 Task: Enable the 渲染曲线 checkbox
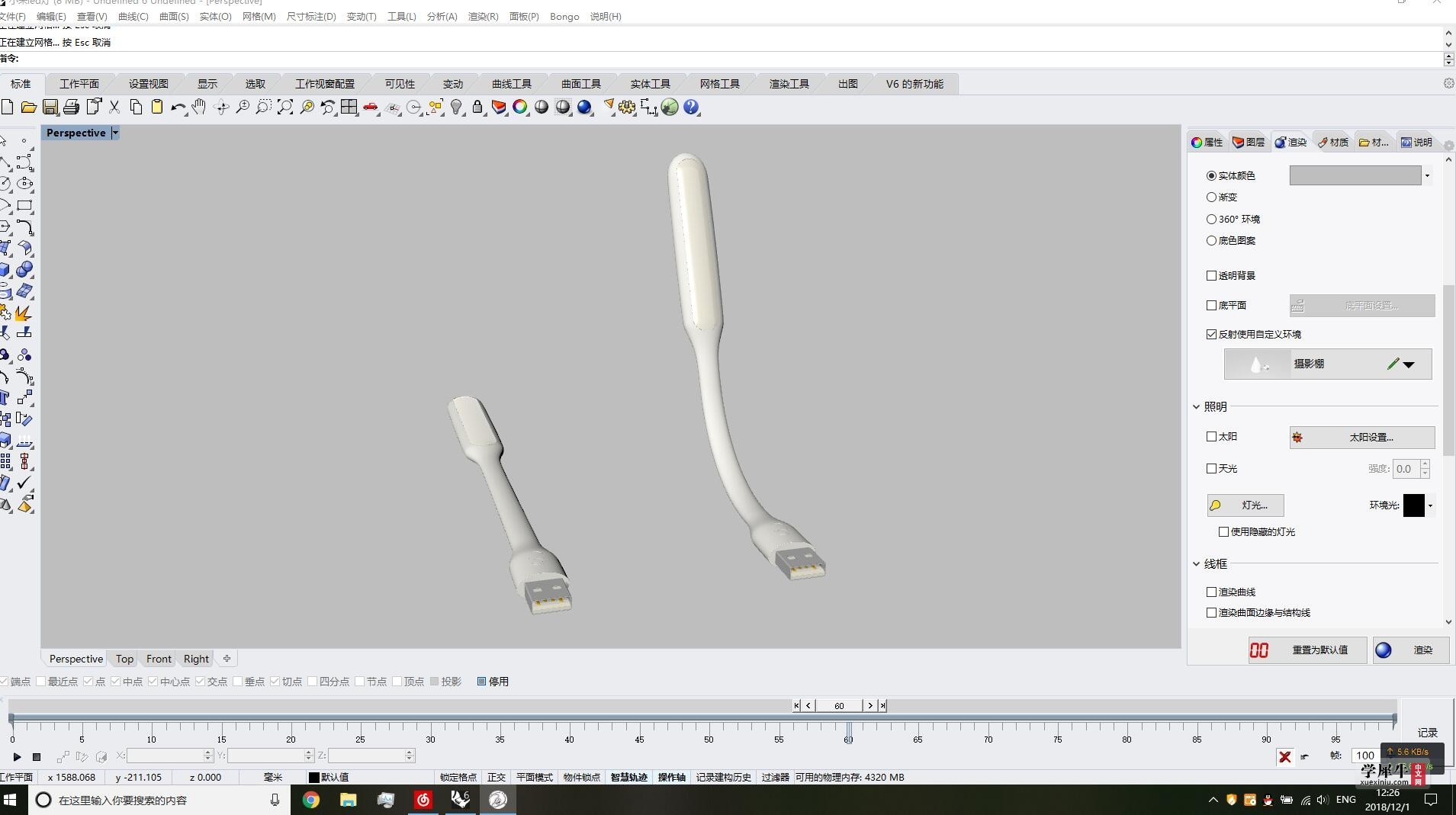pos(1211,592)
